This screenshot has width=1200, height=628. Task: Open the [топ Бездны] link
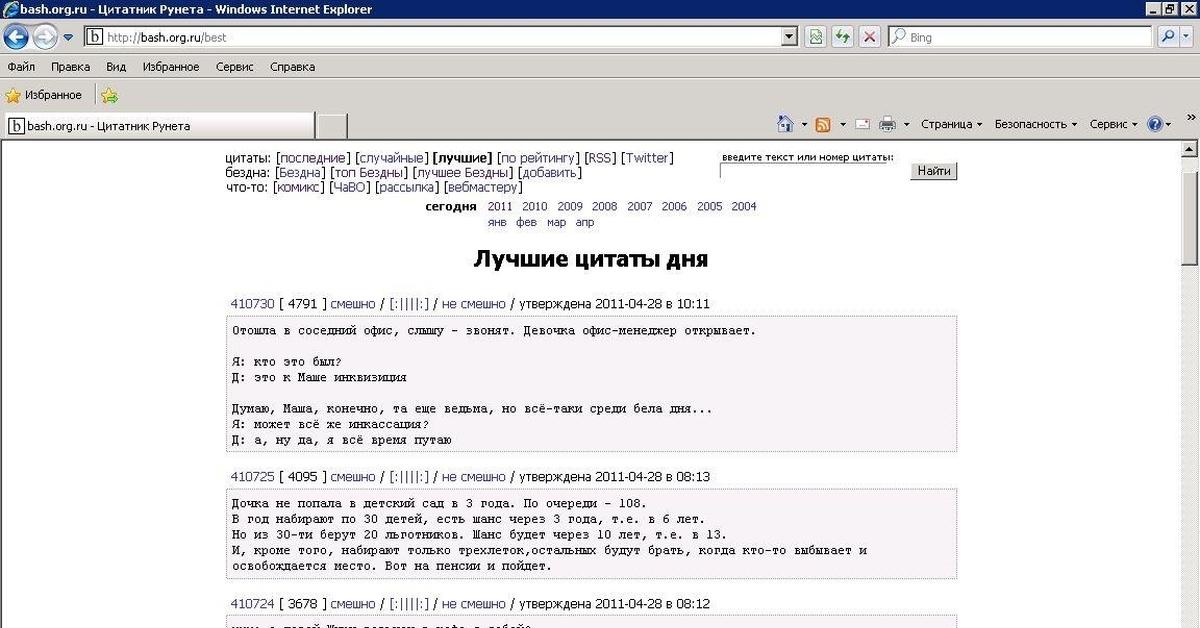(x=369, y=172)
